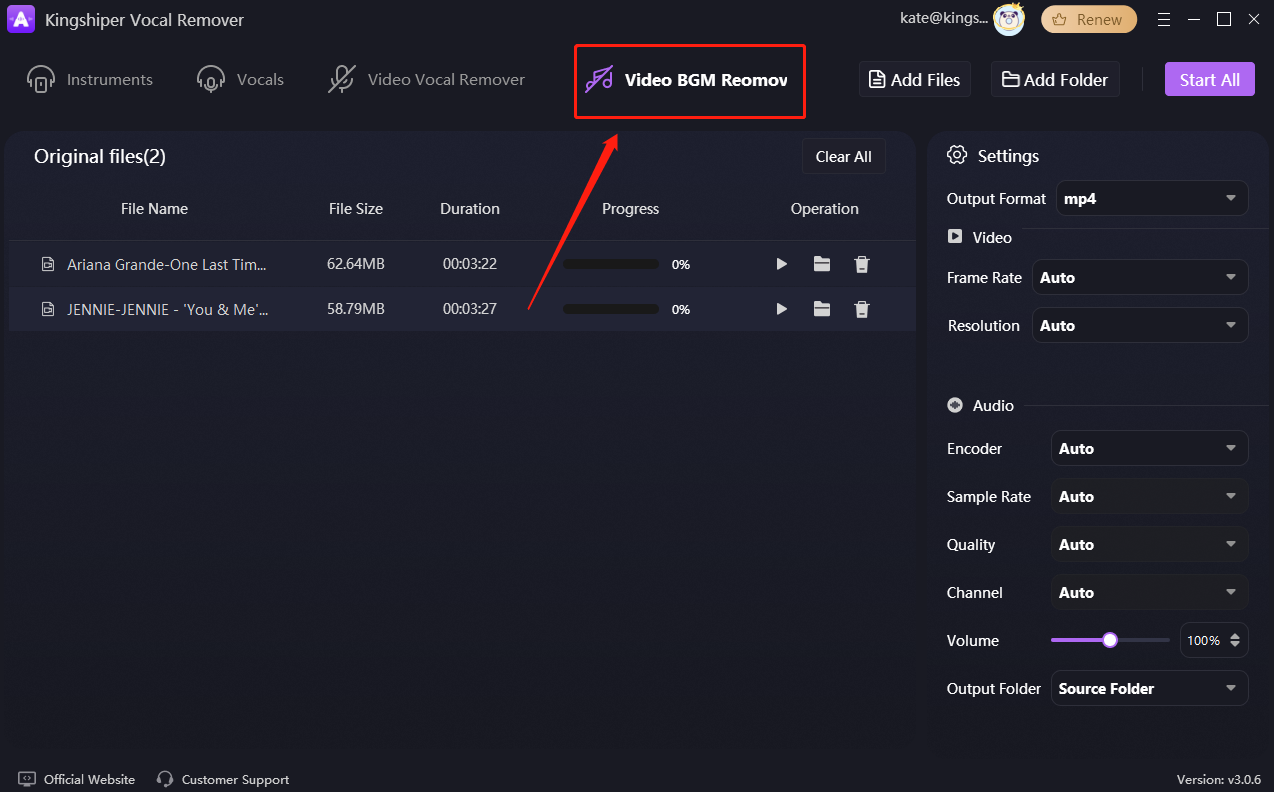Open the Sample Rate dropdown

click(x=1150, y=496)
